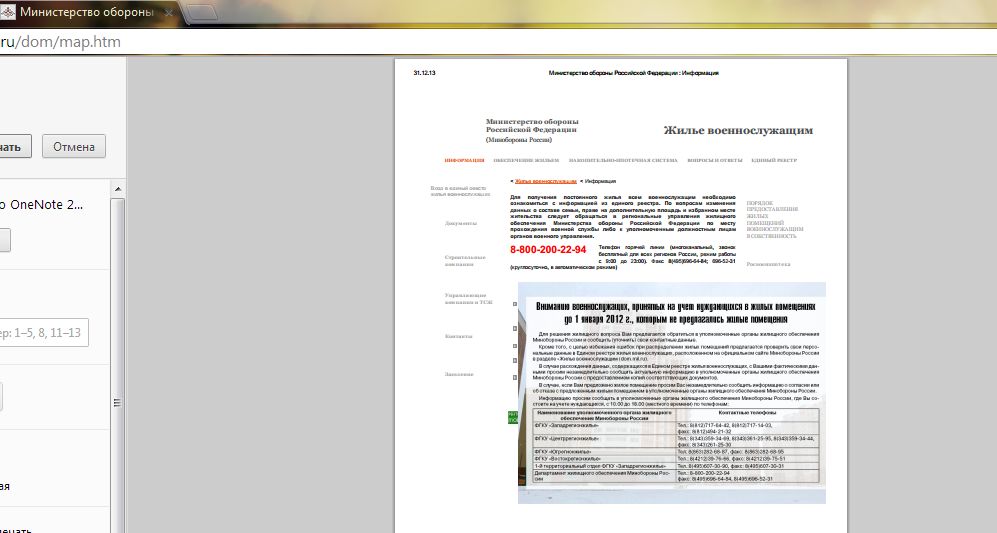Click the Отмена button to cancel printing
This screenshot has height=533, width=997.
click(x=73, y=147)
